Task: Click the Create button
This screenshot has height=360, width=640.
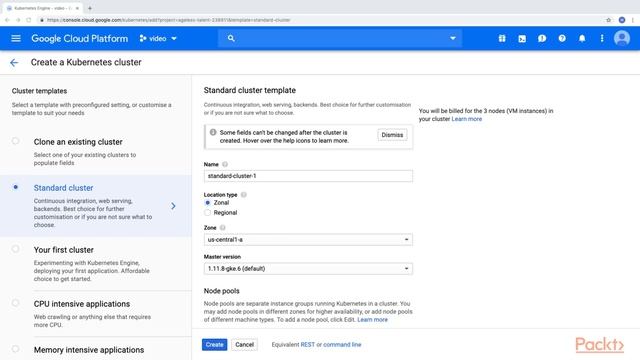Action: (214, 344)
